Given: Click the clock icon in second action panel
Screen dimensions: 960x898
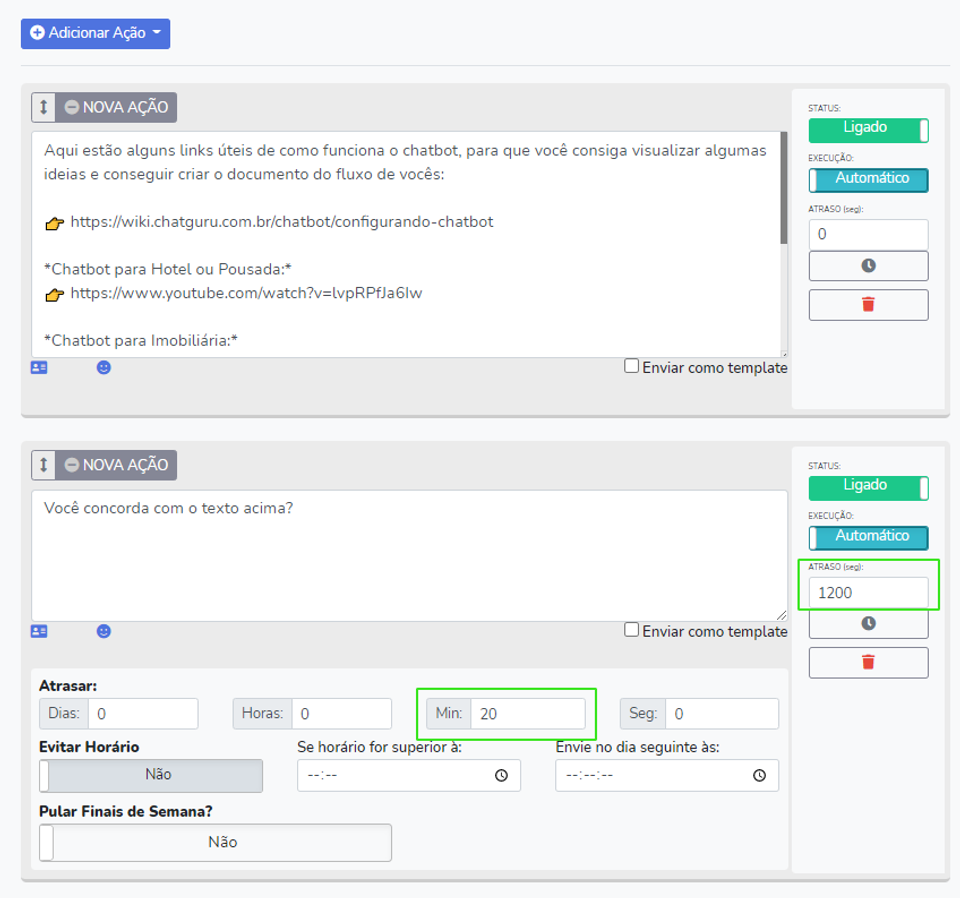Looking at the screenshot, I should (868, 623).
